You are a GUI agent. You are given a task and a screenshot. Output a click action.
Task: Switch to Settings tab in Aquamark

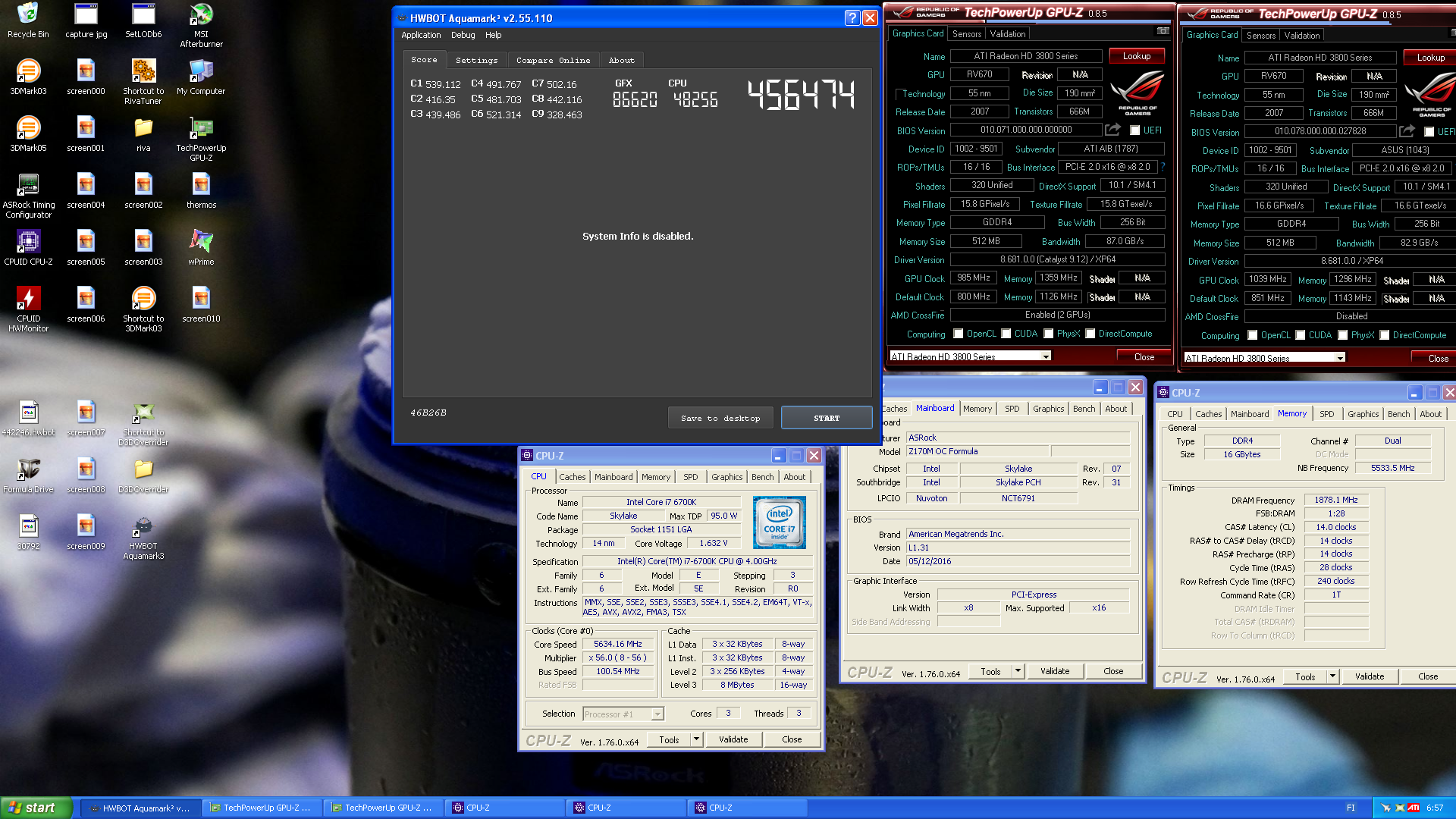click(x=476, y=60)
